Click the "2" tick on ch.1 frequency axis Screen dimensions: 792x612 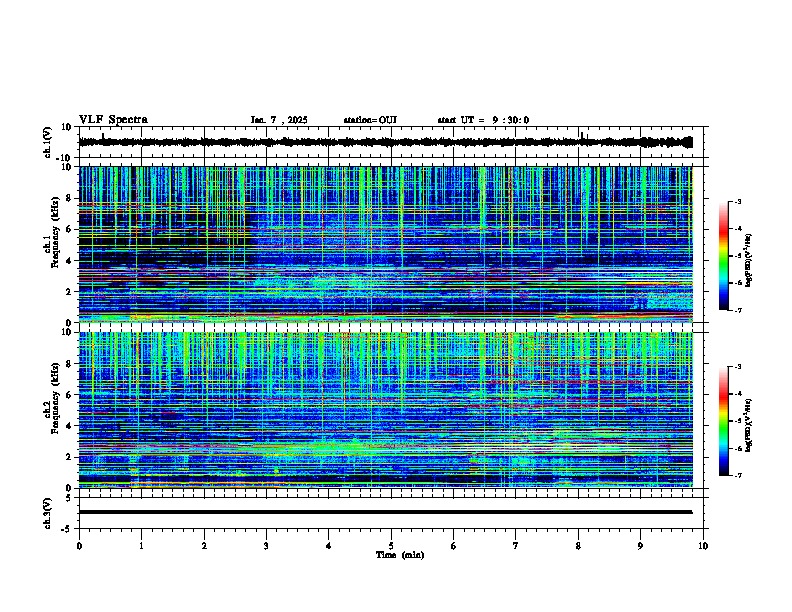tap(70, 292)
